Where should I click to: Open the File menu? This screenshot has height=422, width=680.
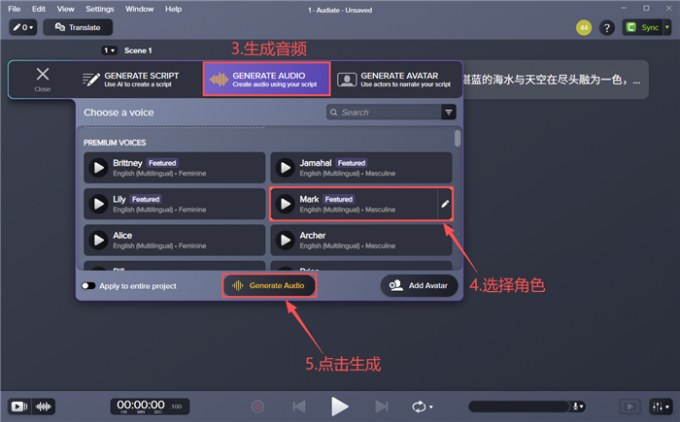pyautogui.click(x=14, y=9)
